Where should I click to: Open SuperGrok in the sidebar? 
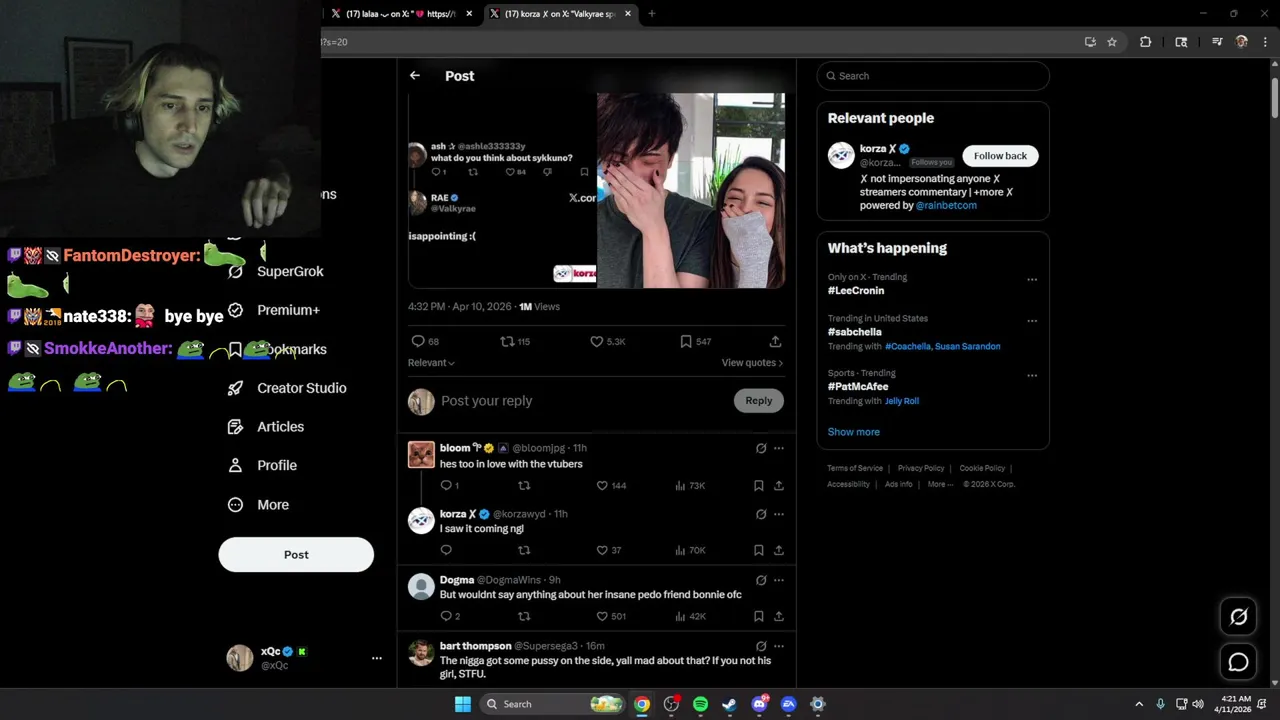click(x=276, y=271)
